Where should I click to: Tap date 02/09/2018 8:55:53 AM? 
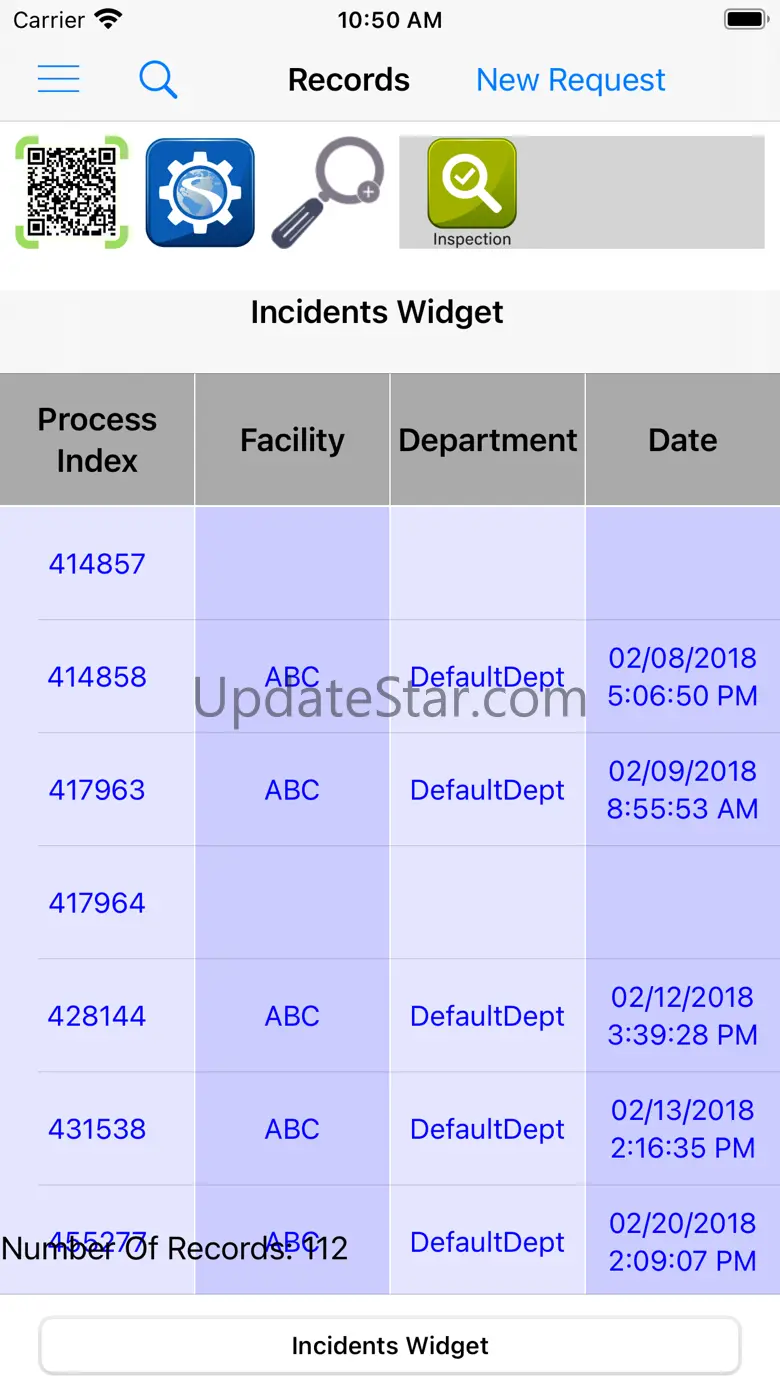click(683, 790)
